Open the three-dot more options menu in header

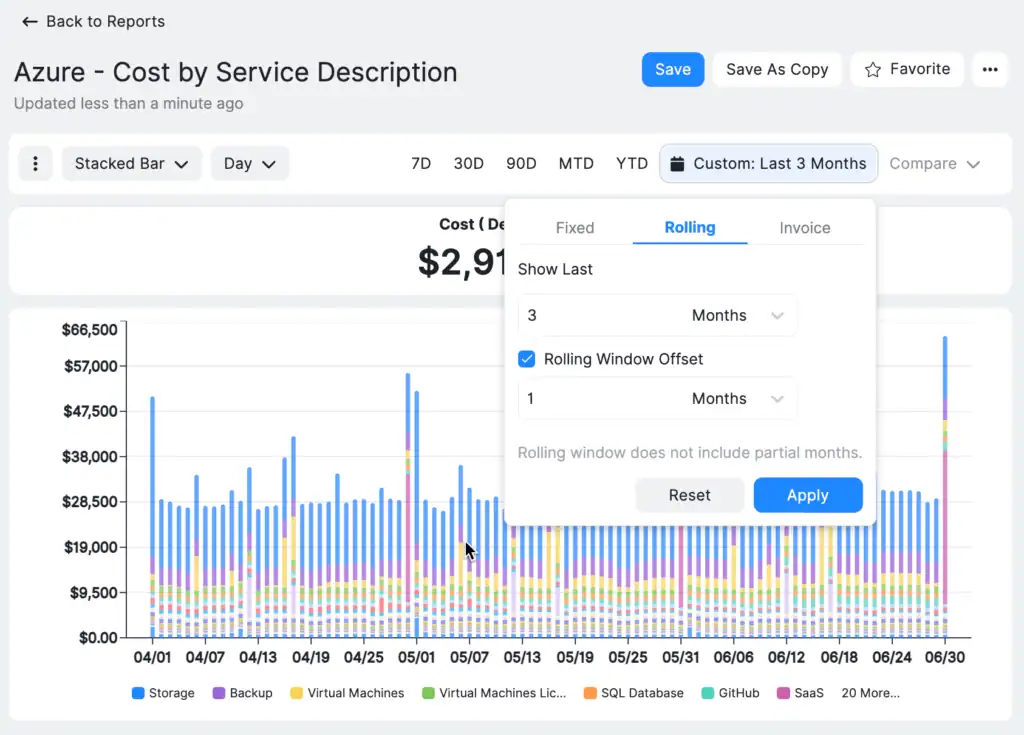click(990, 69)
